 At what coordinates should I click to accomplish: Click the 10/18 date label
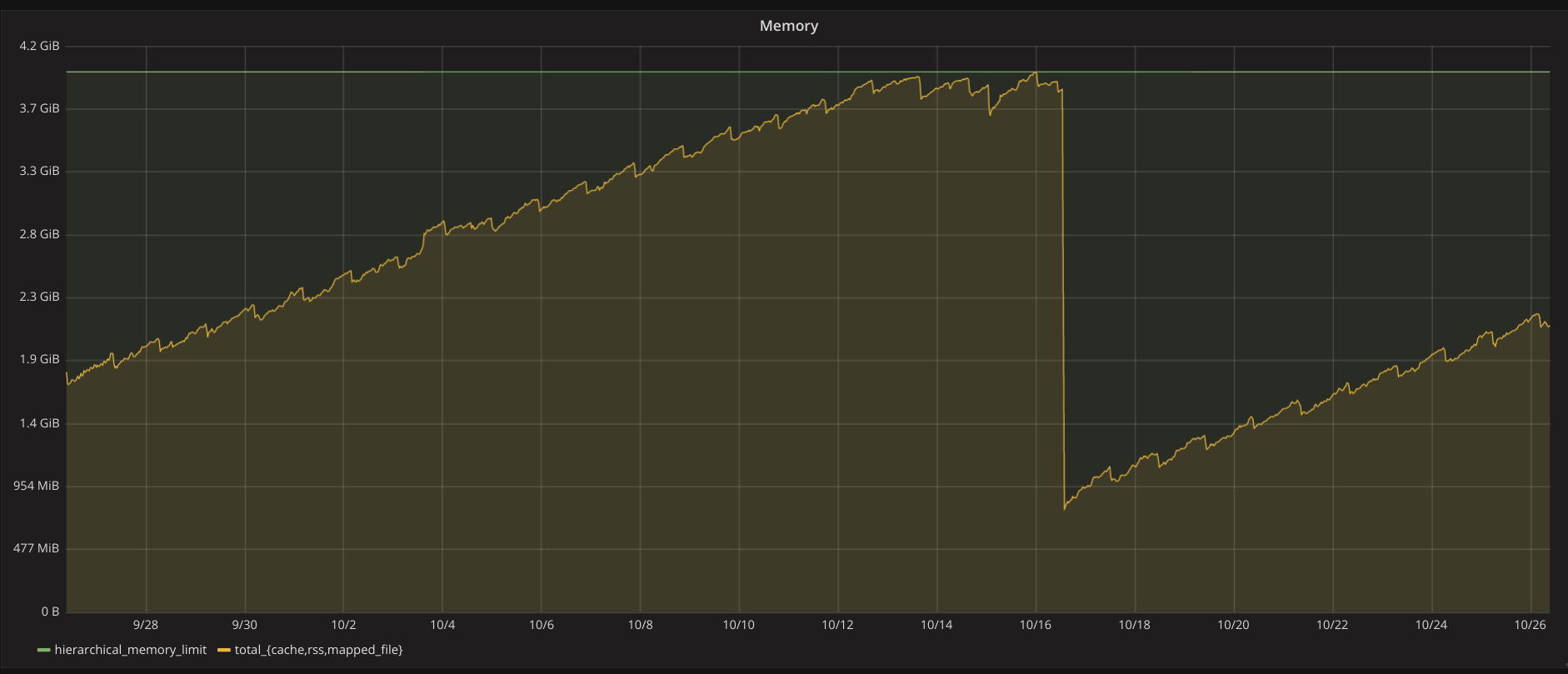click(1134, 625)
